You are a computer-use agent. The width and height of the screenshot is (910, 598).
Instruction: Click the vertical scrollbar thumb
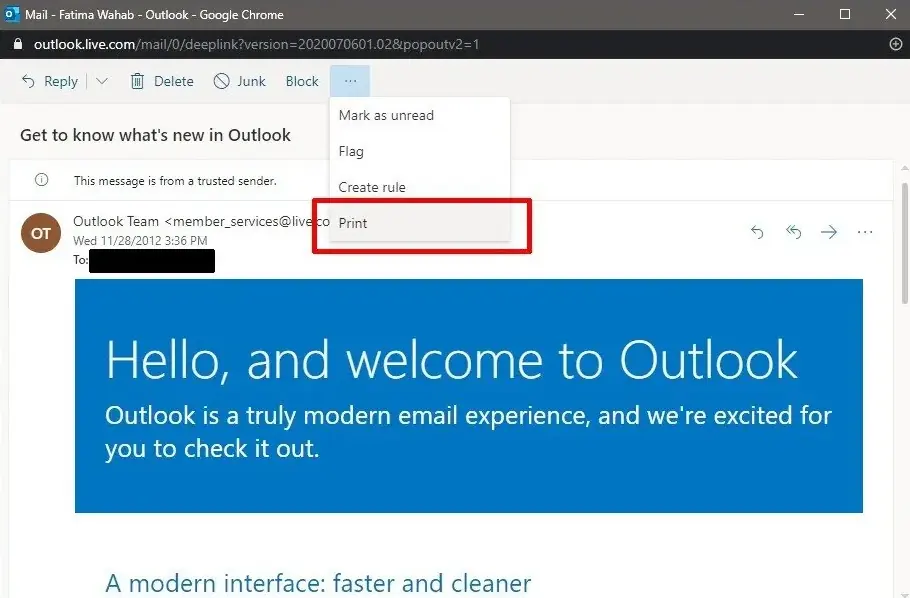tap(905, 243)
